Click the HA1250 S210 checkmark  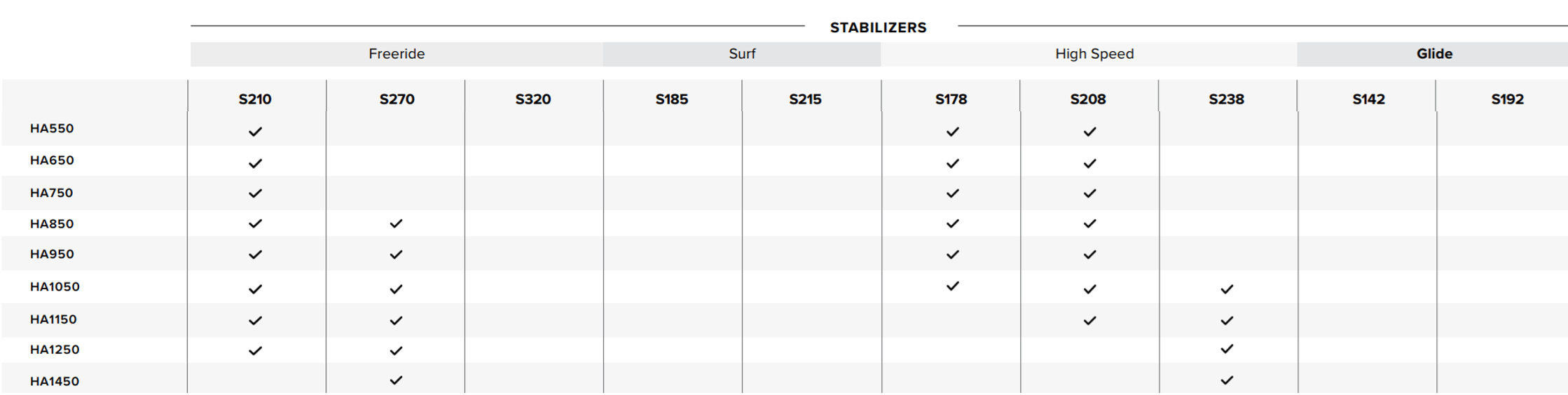pos(255,350)
